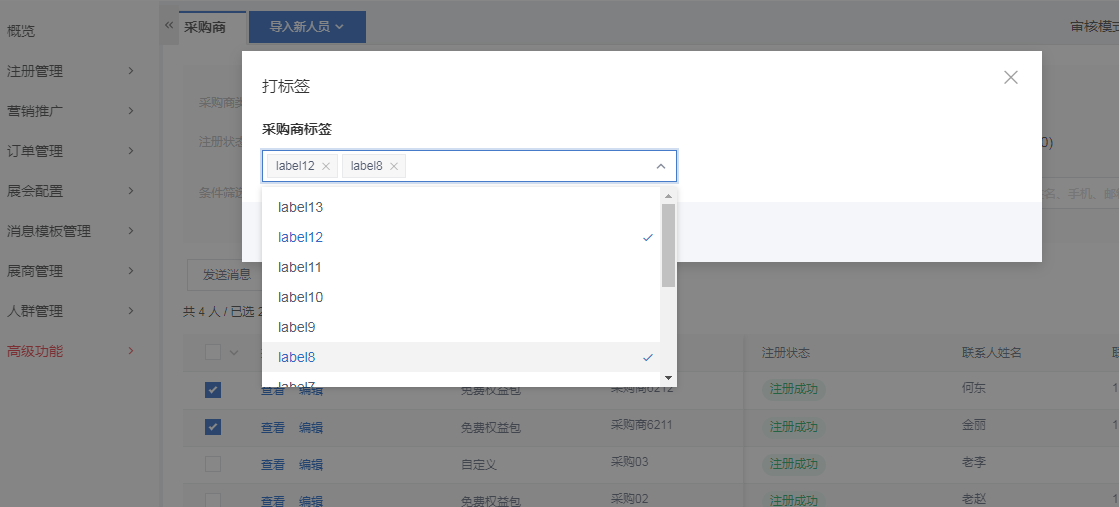Remove the label12 tag chip
1119x507 pixels.
tap(326, 166)
